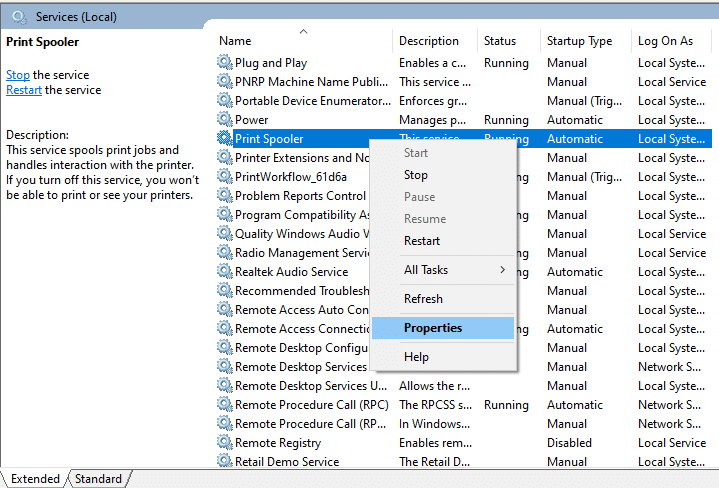Click the Realtek Audio Service gear icon
The image size is (719, 488).
tap(224, 272)
